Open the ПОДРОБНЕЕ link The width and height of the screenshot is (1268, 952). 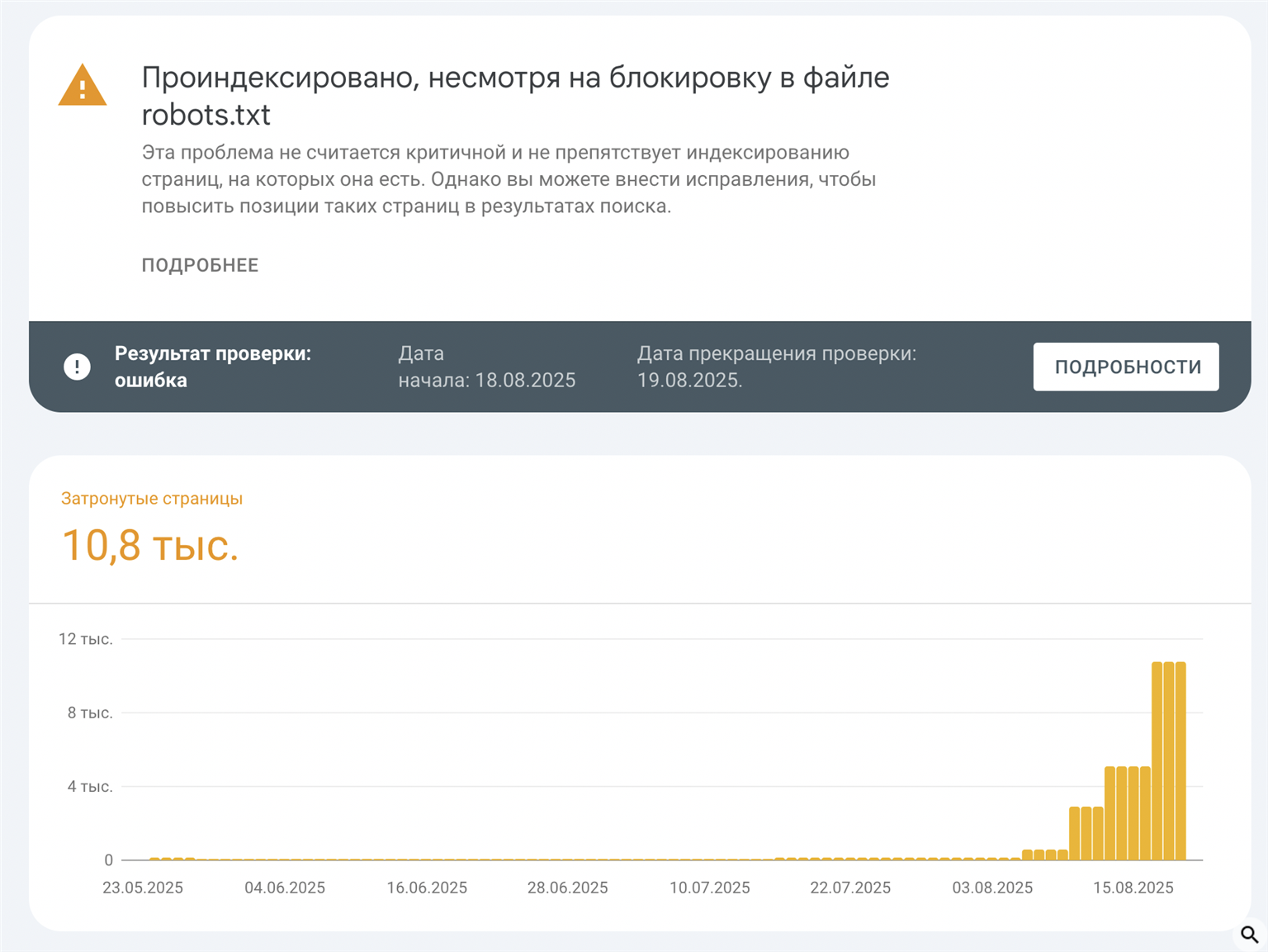point(200,265)
